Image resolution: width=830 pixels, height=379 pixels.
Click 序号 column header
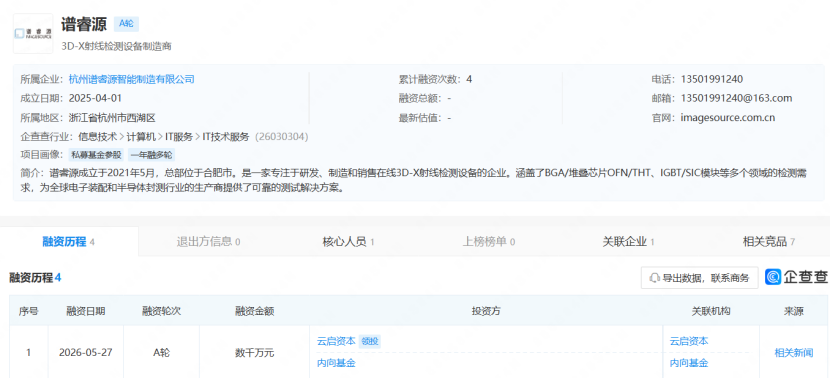(29, 311)
